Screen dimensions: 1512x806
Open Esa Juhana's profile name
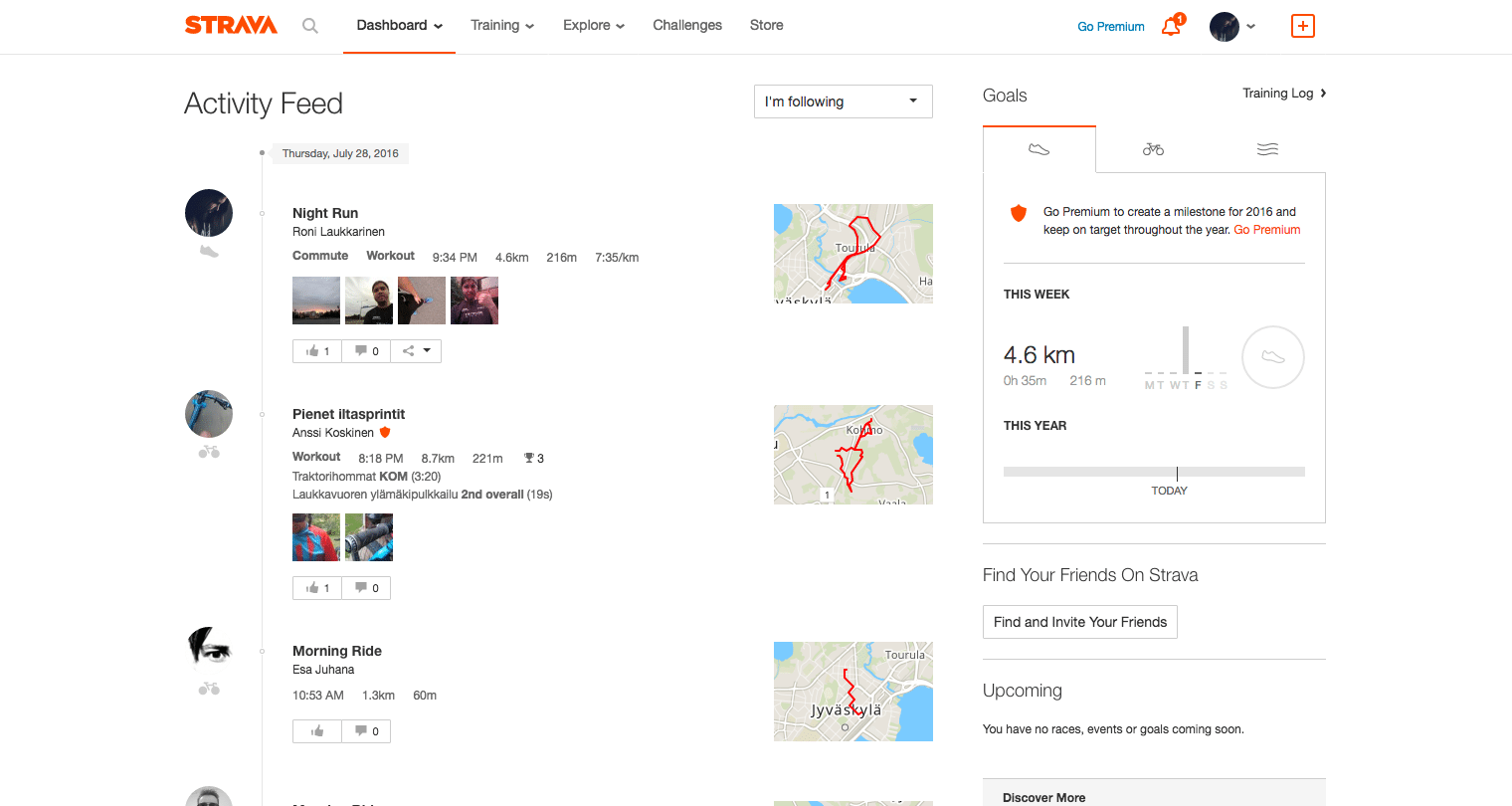[x=323, y=670]
